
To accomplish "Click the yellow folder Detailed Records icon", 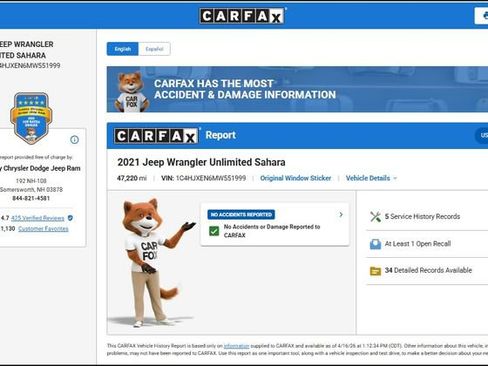I will 376,271.
